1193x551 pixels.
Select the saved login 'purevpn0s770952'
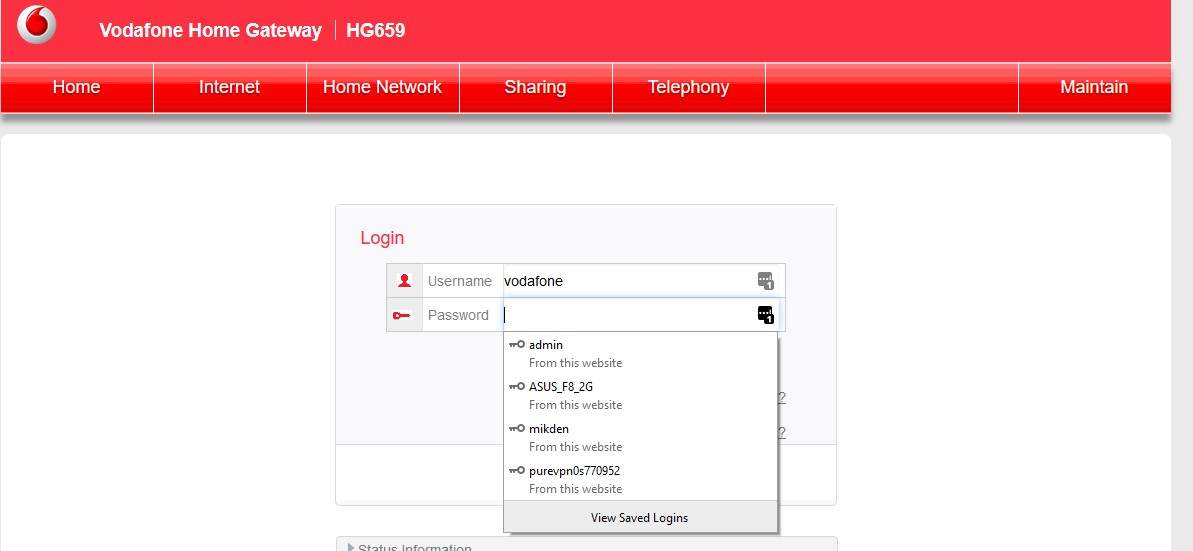[x=641, y=479]
